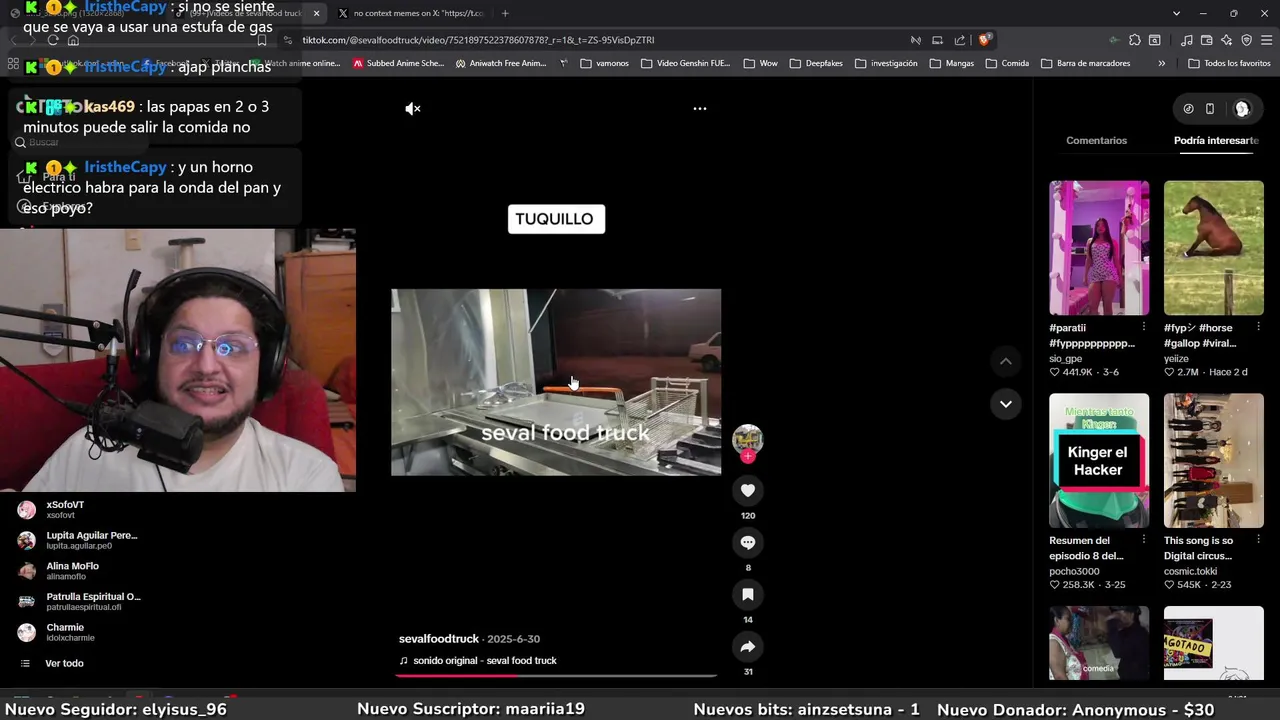Open Brave VPN shield toolbar icon
Viewport: 1280px width, 720px height.
pyautogui.click(x=1246, y=40)
